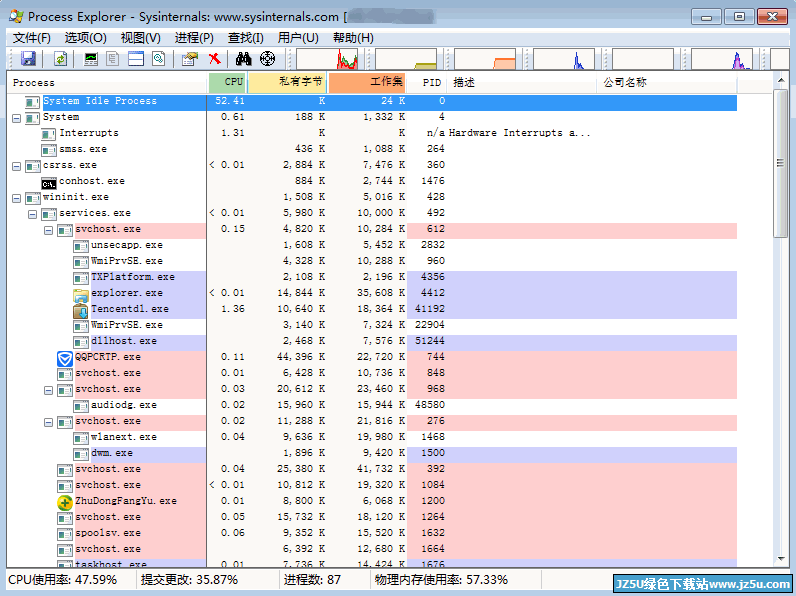796x596 pixels.
Task: Click the CPU使用率 47.59% status entry
Action: 62,580
